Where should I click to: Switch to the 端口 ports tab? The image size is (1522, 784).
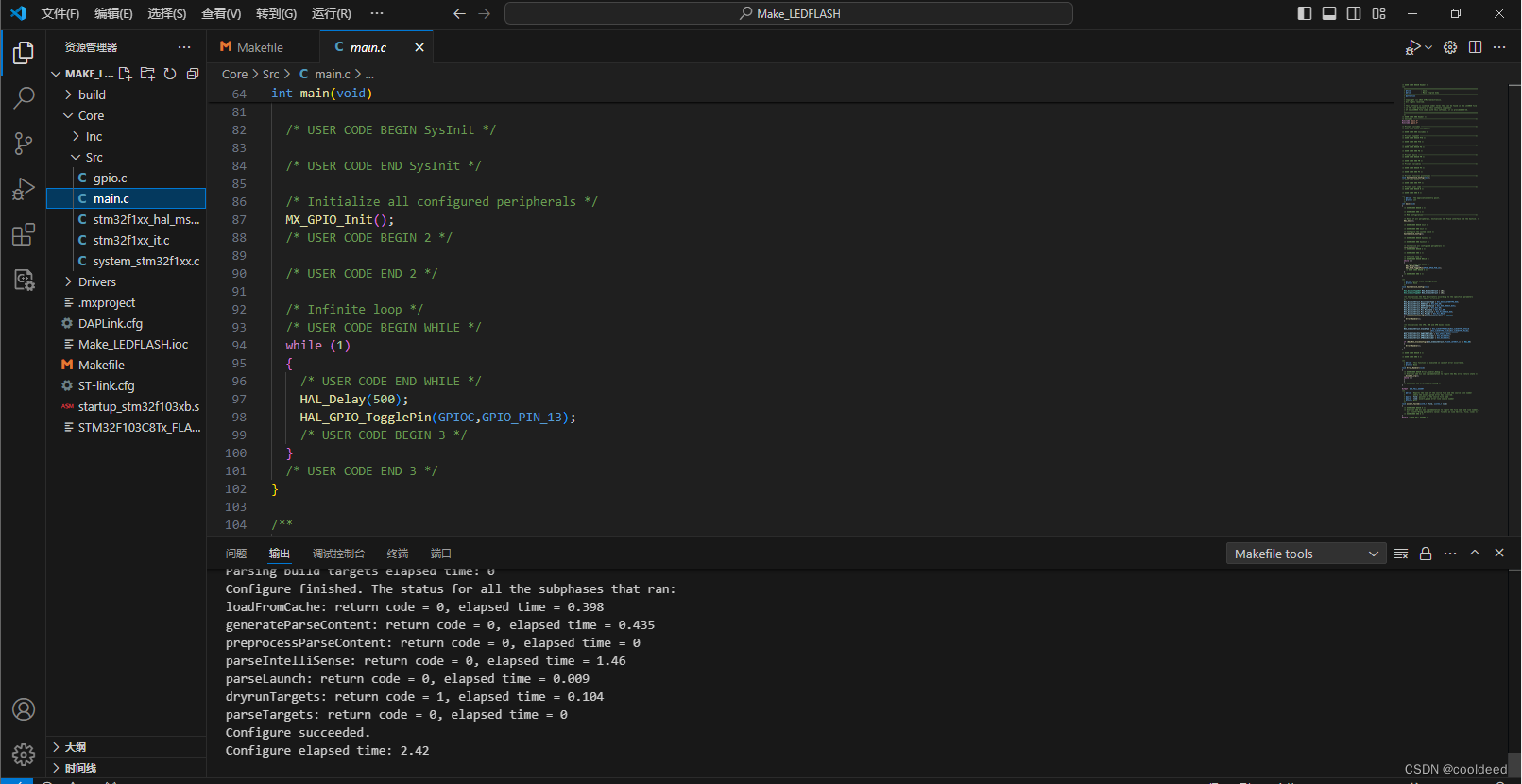[x=441, y=554]
